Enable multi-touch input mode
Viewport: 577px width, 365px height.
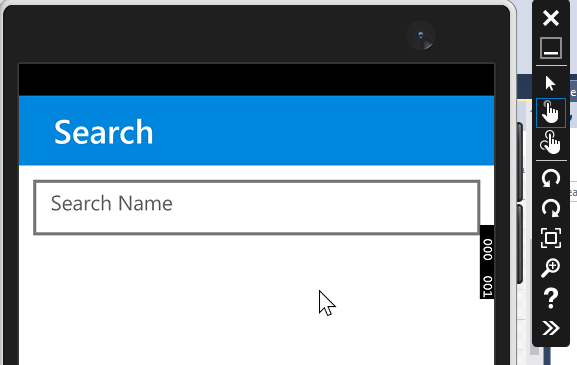[551, 142]
